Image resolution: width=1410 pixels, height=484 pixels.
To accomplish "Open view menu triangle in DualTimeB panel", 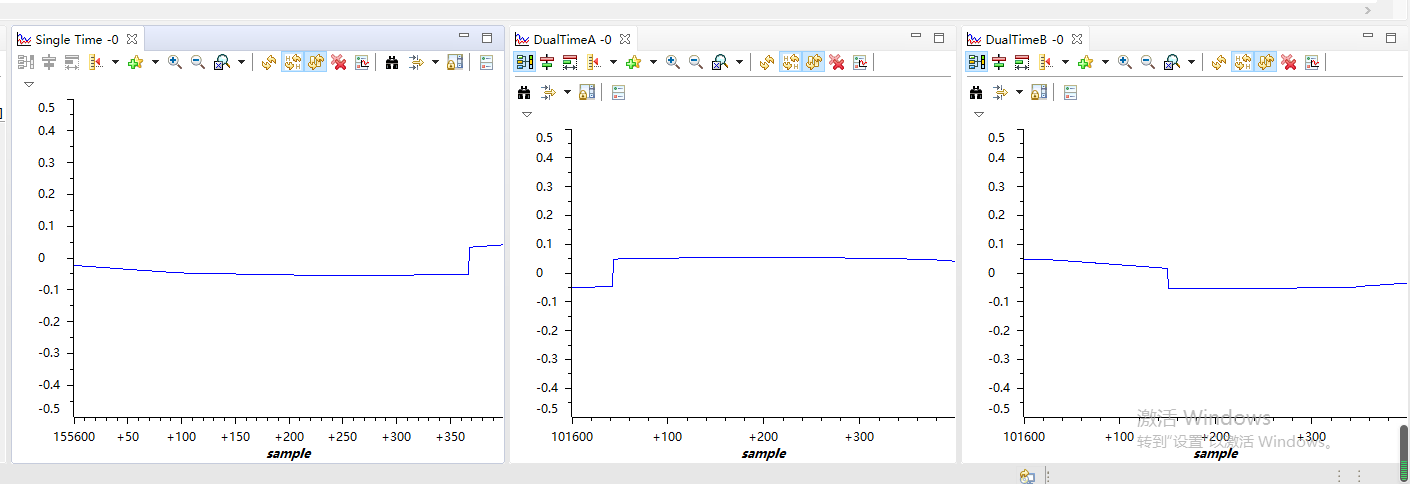I will [x=979, y=115].
